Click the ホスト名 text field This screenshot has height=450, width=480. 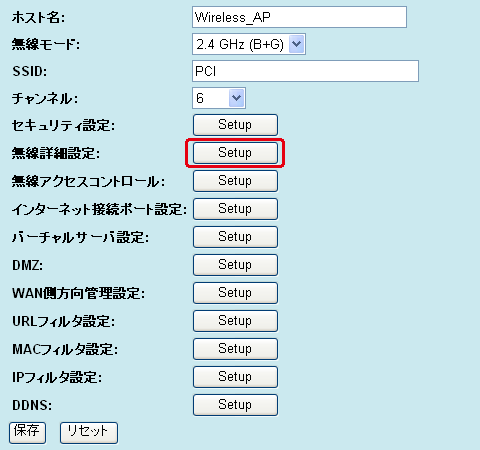299,17
